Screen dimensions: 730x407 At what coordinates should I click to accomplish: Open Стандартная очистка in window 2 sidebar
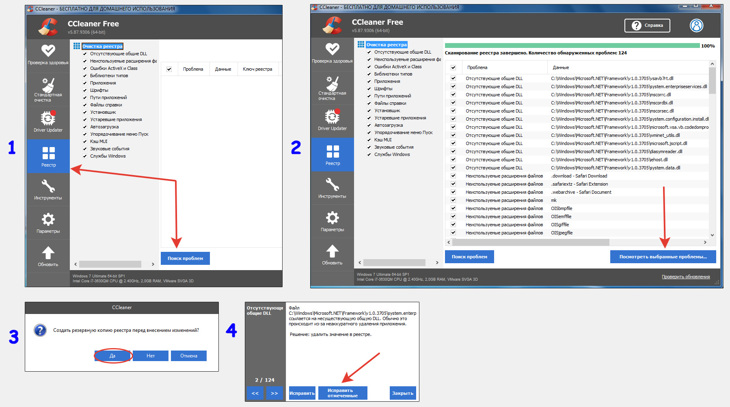(332, 87)
